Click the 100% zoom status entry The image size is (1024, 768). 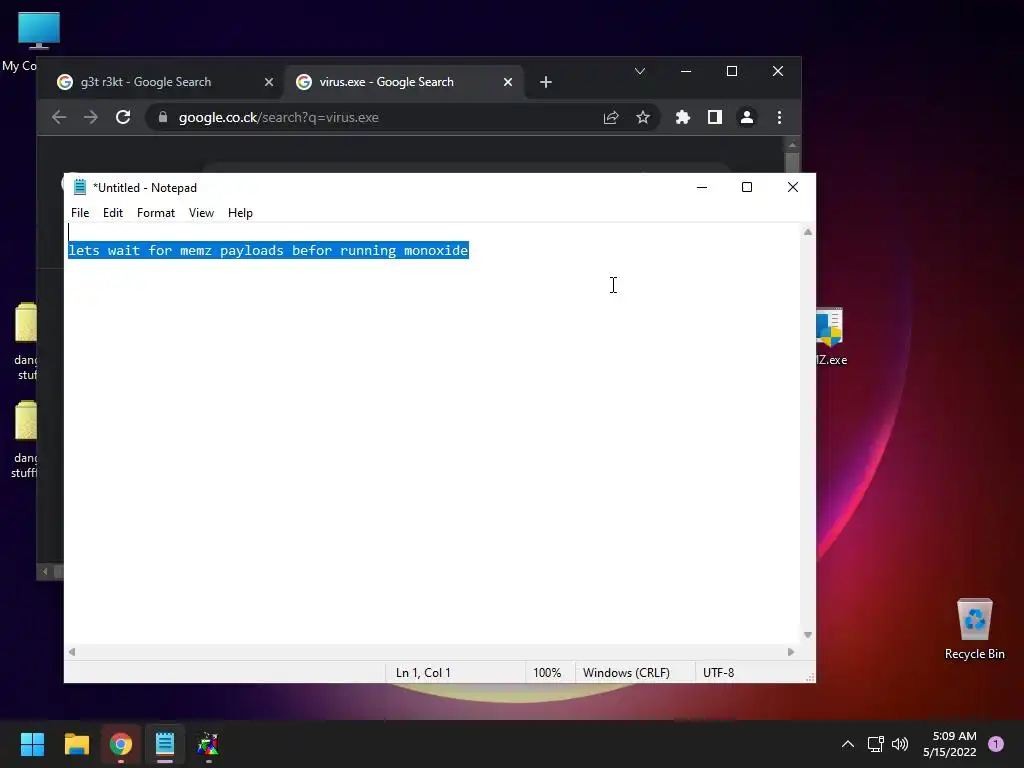(547, 673)
